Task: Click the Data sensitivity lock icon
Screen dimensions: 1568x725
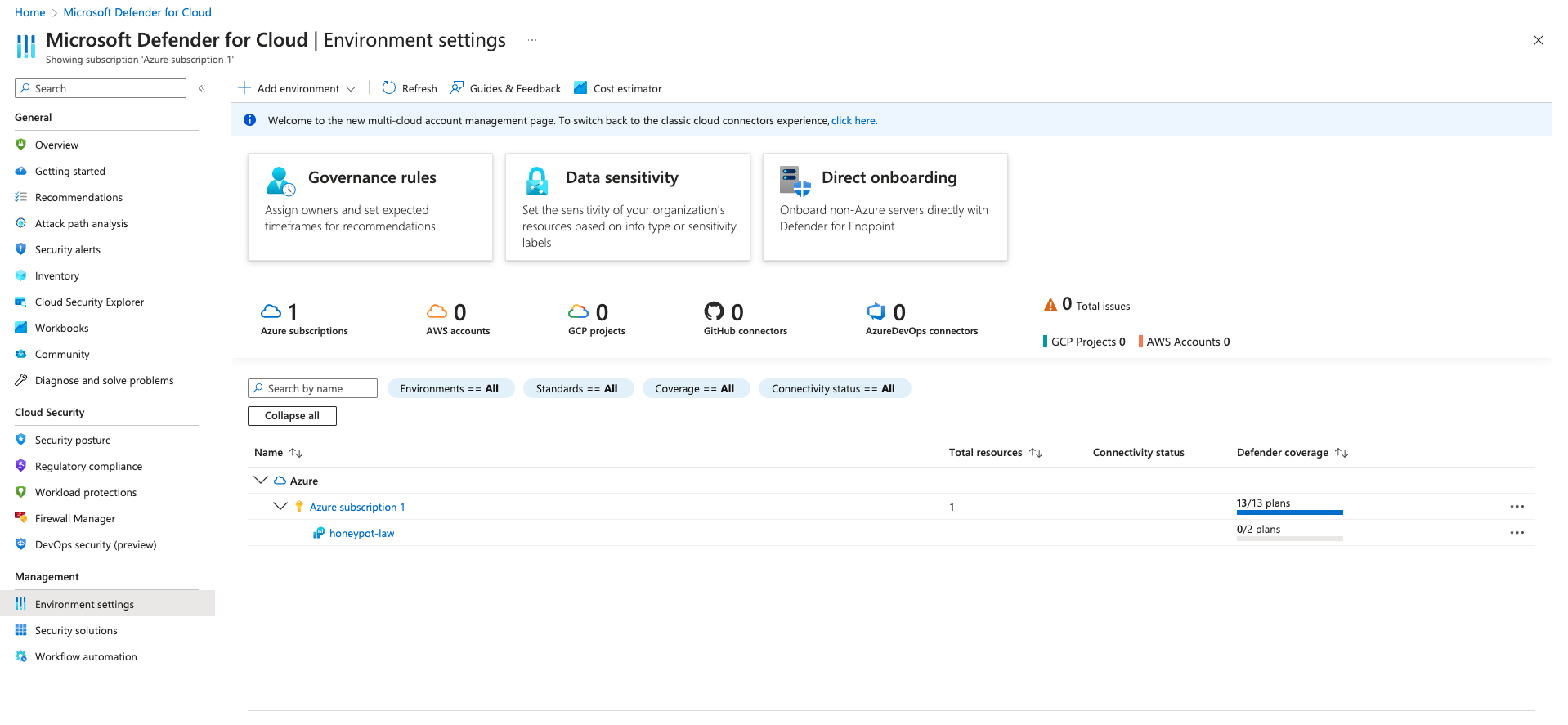Action: point(537,181)
